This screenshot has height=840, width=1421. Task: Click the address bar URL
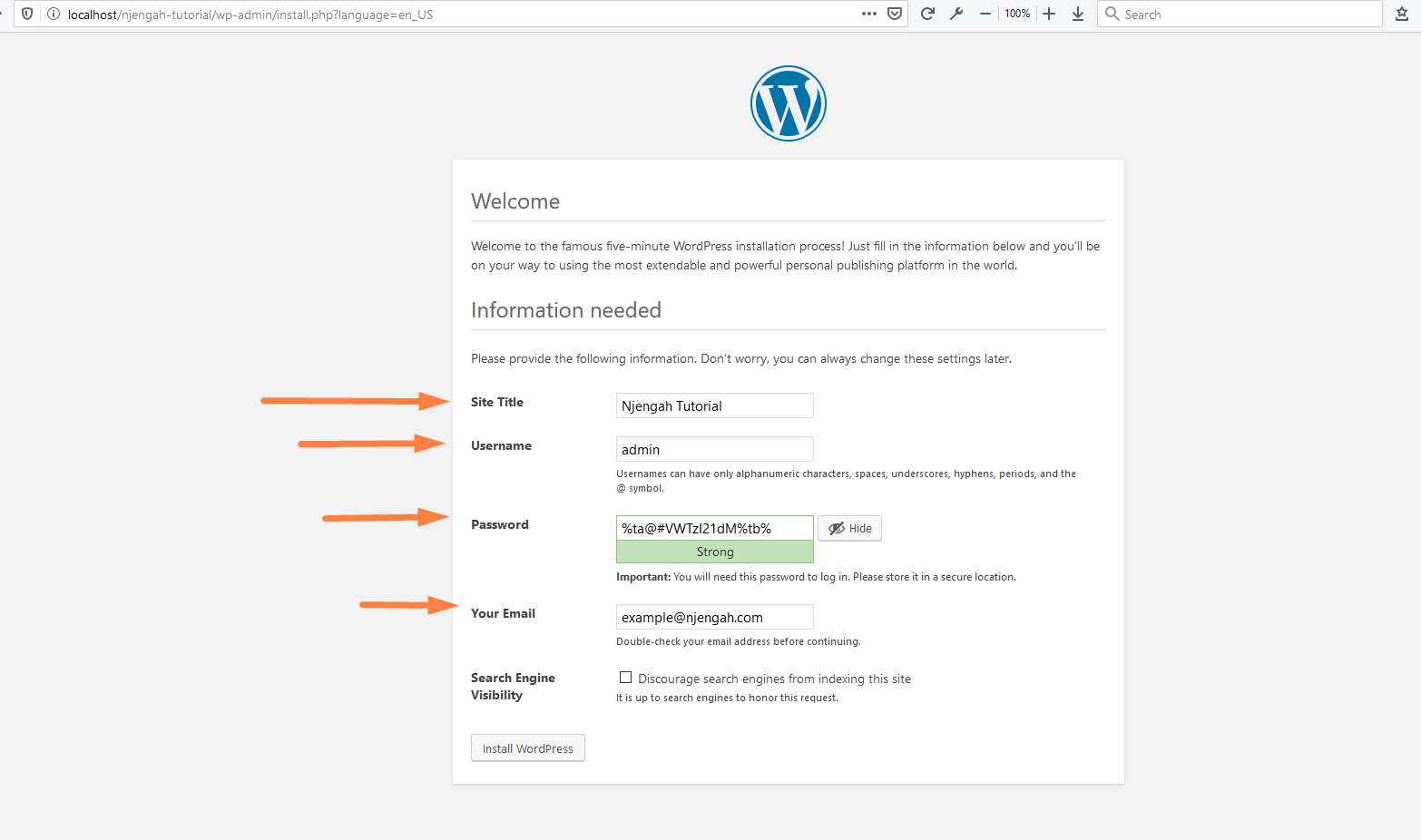[250, 15]
